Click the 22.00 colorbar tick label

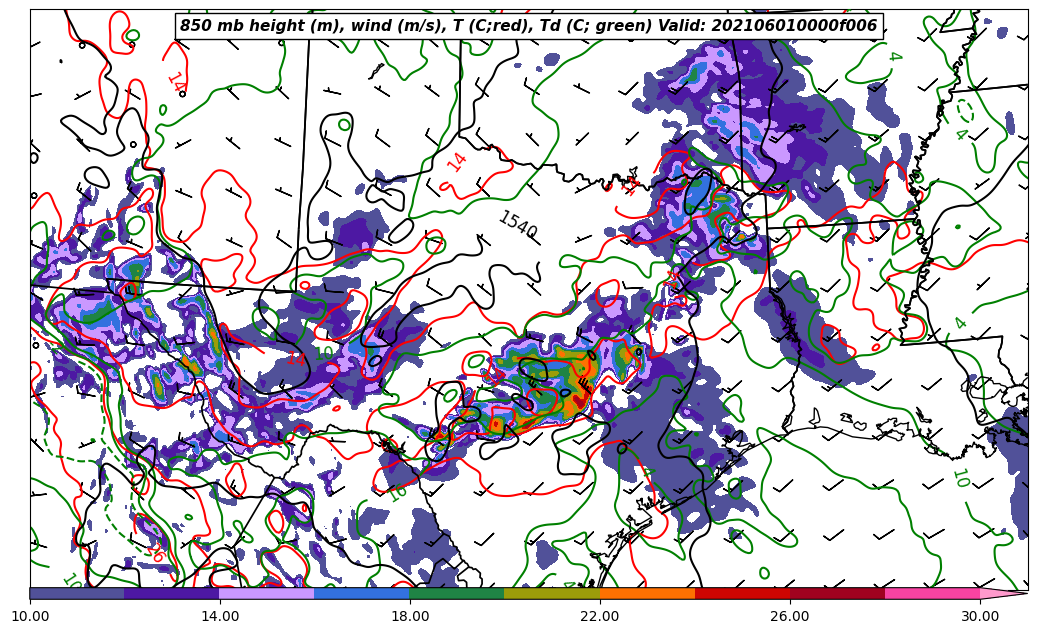pos(600,616)
